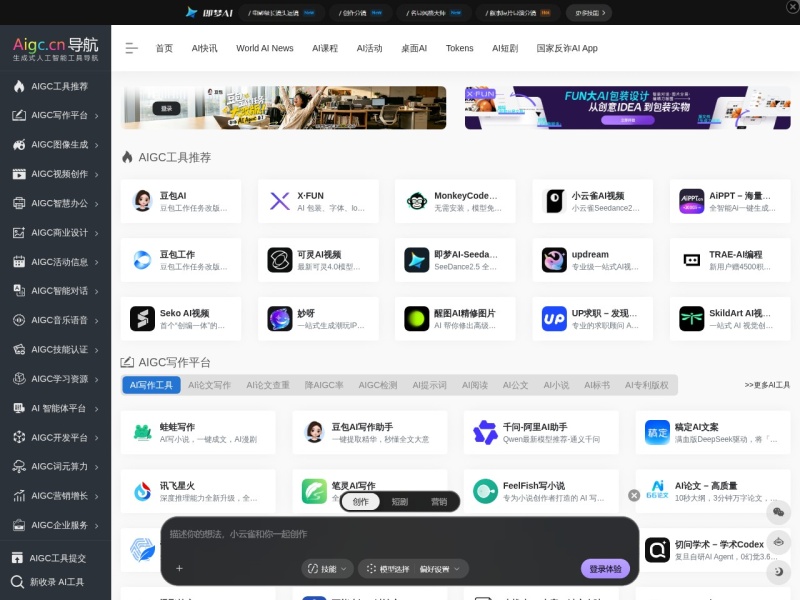The image size is (800, 600).
Task: Switch to AI提示词 tab
Action: point(429,385)
